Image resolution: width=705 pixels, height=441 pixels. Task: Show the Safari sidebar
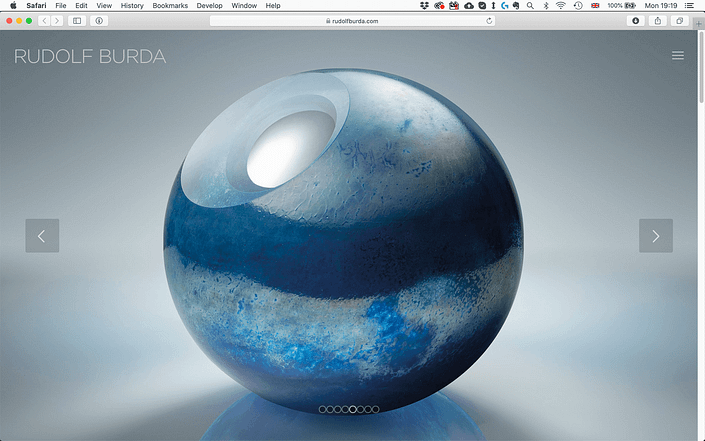77,21
